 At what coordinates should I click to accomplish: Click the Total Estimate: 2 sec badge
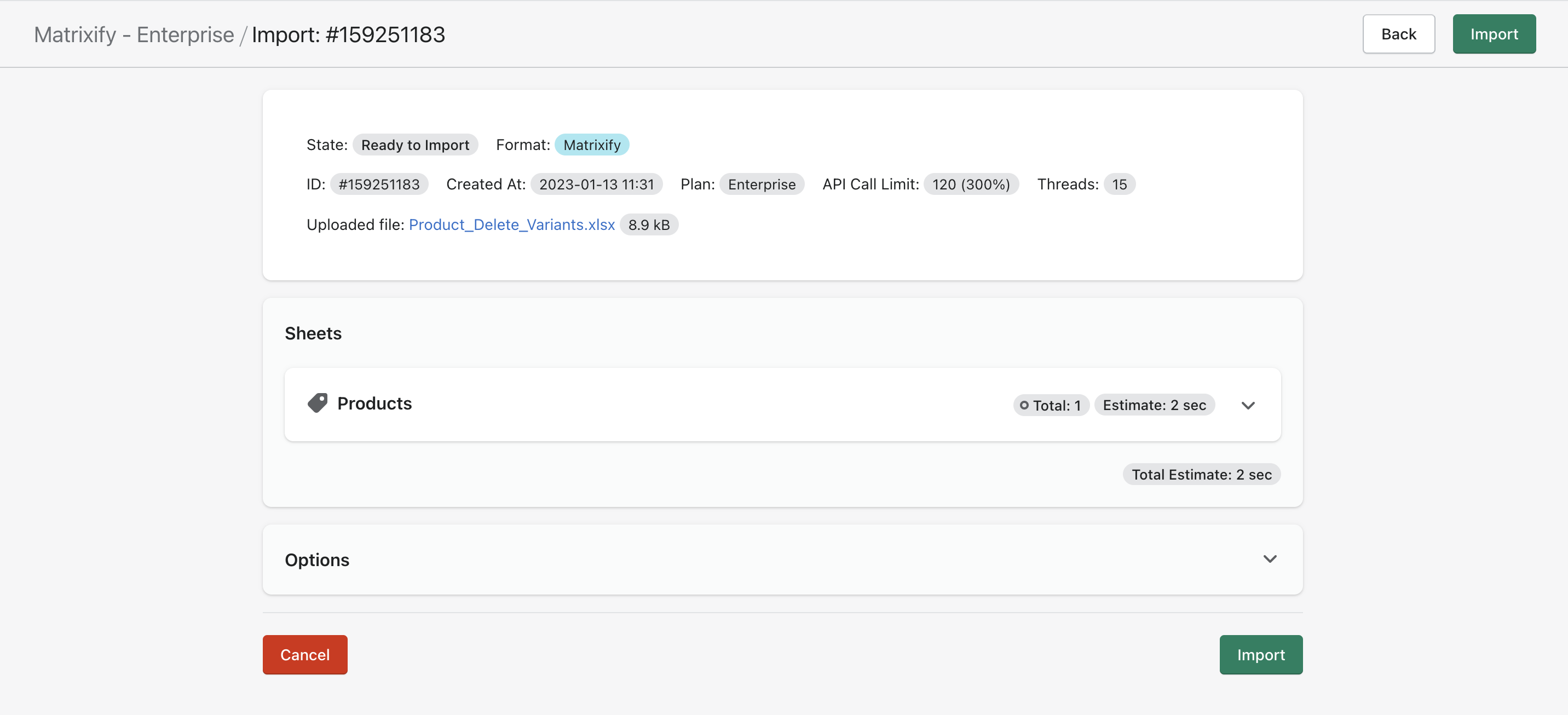[1201, 475]
